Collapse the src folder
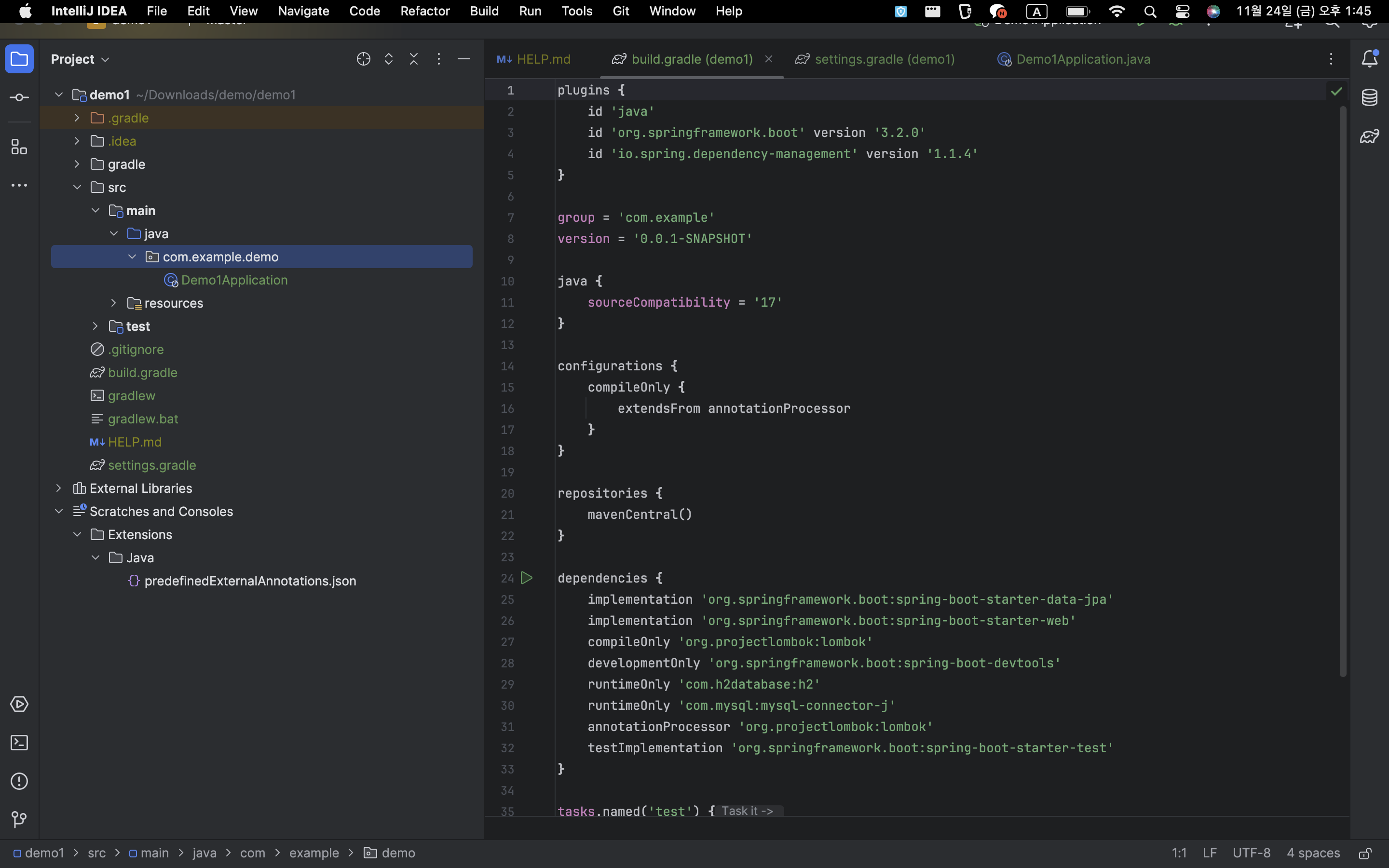The height and width of the screenshot is (868, 1389). pyautogui.click(x=77, y=187)
